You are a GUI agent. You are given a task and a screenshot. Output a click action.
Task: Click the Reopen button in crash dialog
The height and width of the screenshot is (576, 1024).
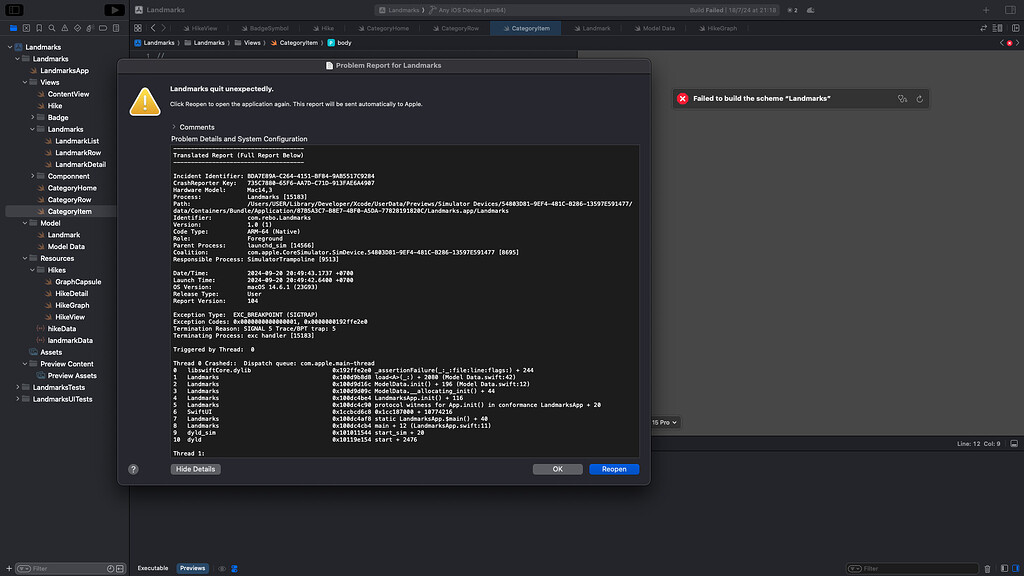tap(613, 469)
